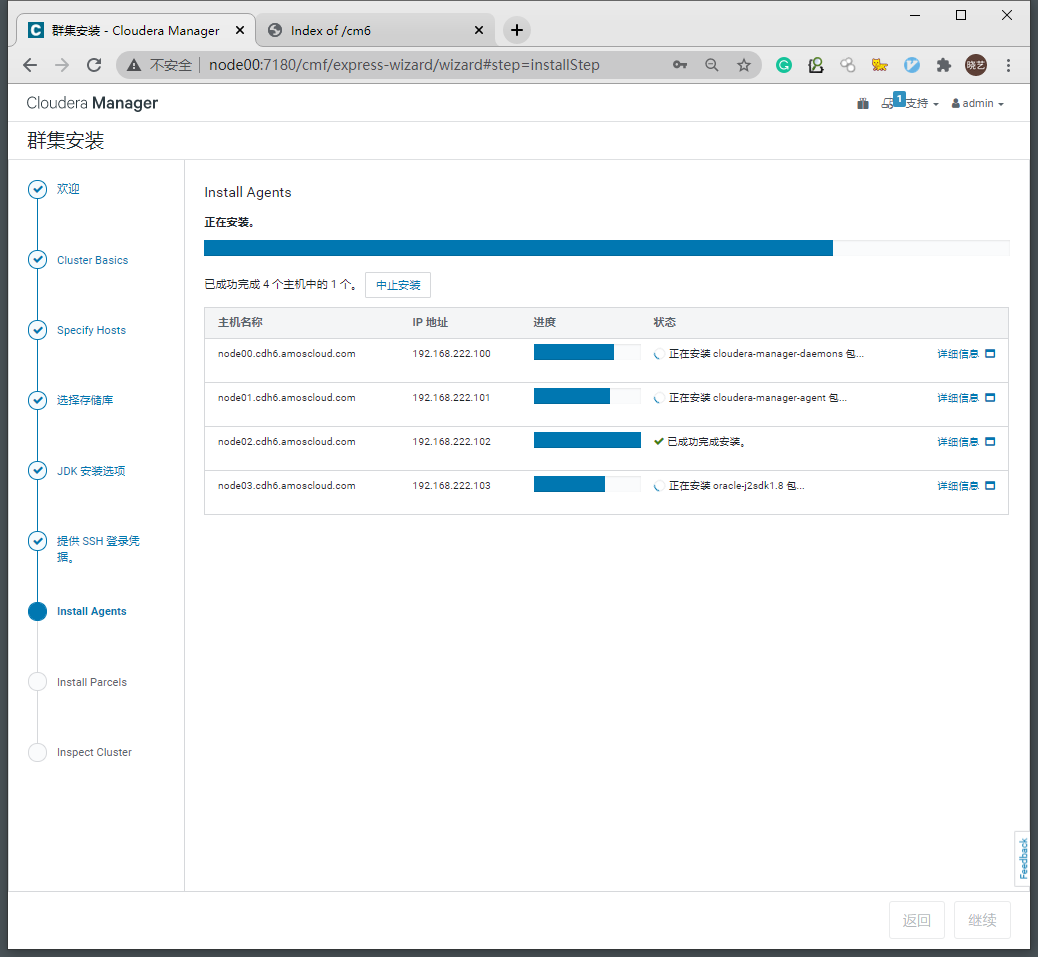Click the overall installation progress bar

coord(606,248)
